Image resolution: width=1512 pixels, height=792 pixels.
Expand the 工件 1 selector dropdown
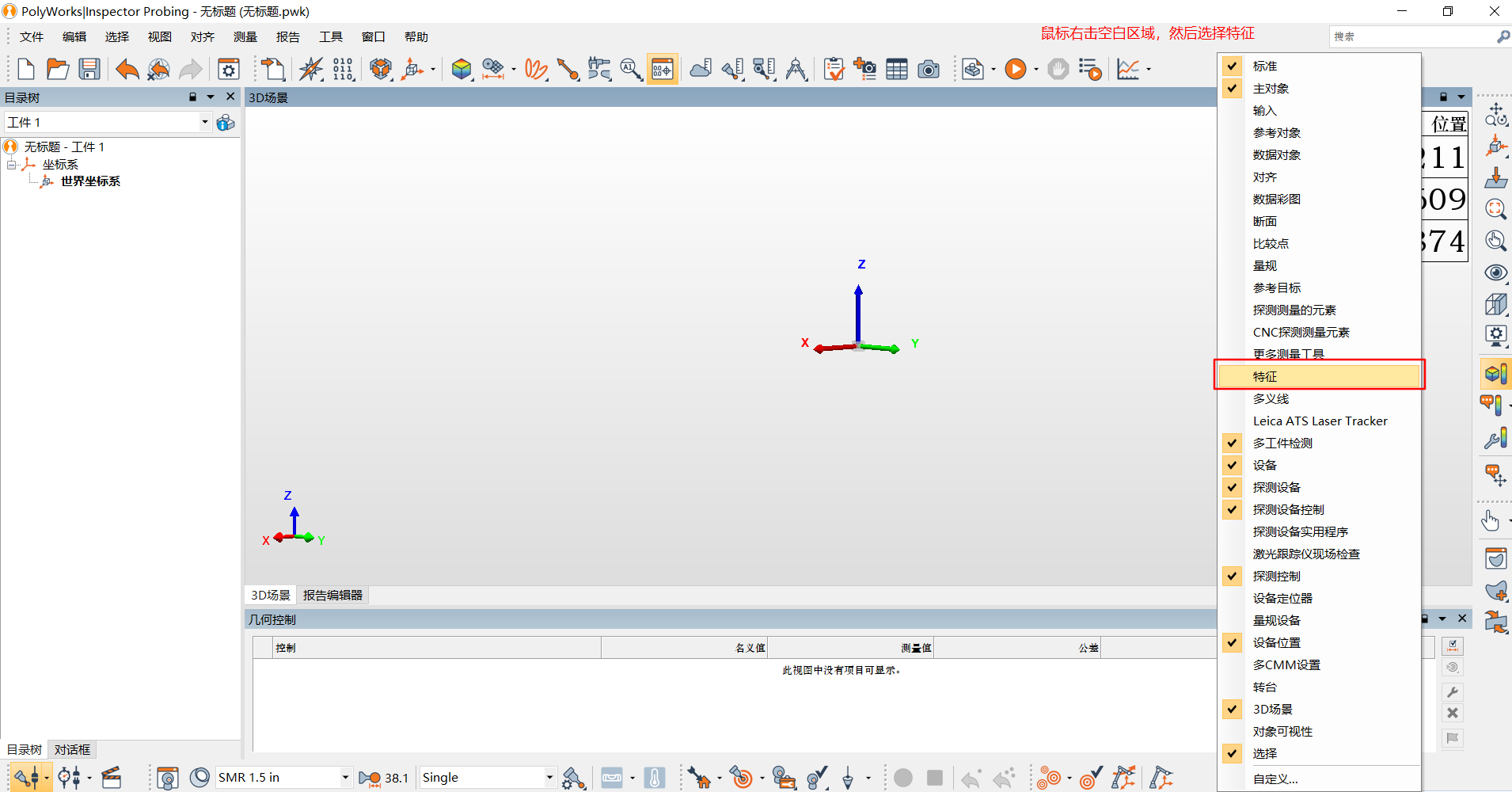204,121
